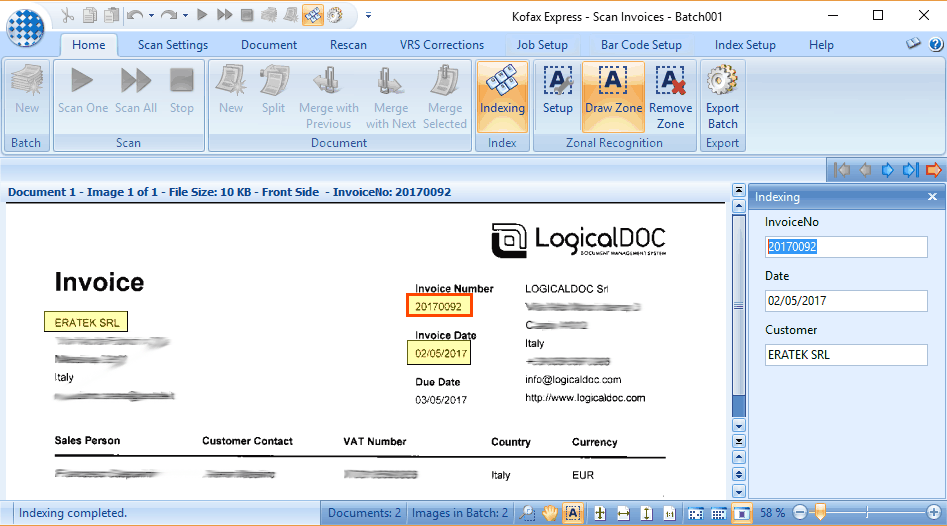947x526 pixels.
Task: Click Fit to Height icon in status bar
Action: tap(646, 513)
